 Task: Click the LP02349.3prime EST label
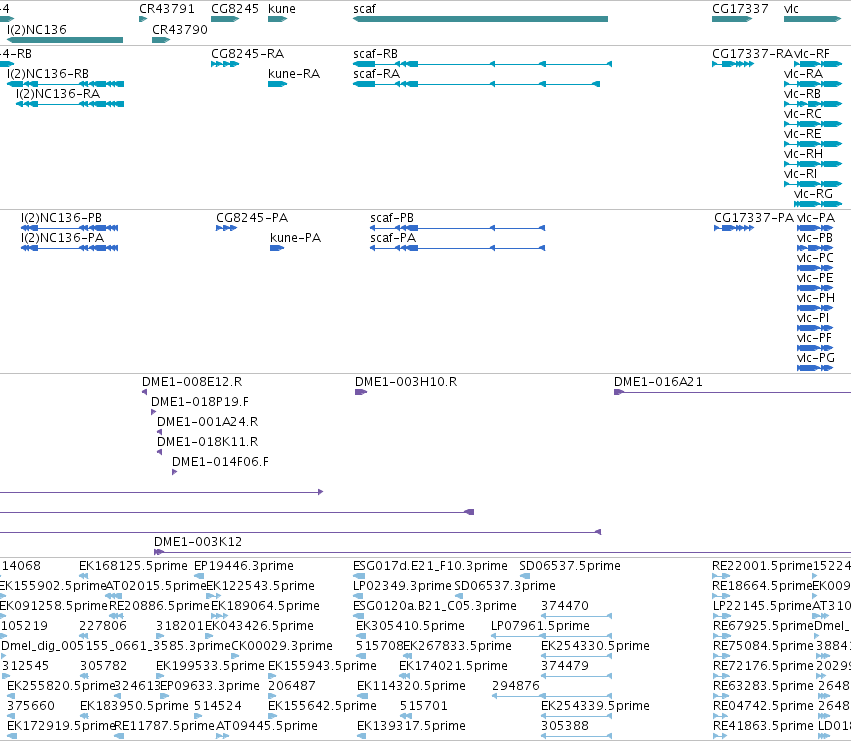coord(402,586)
